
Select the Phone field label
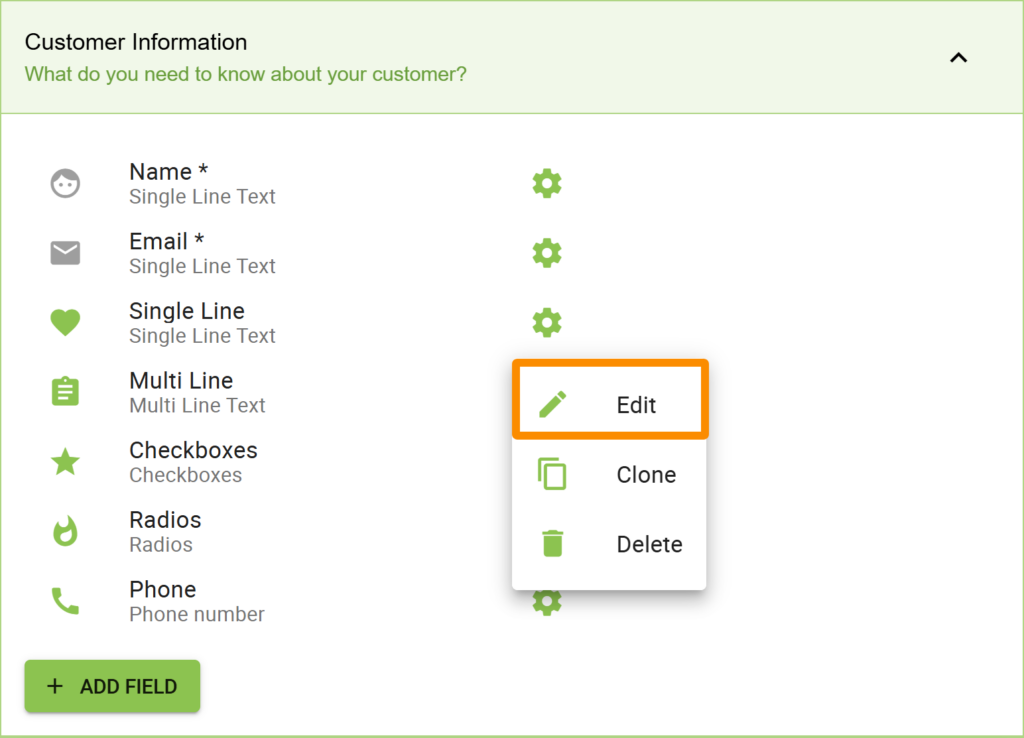tap(163, 589)
